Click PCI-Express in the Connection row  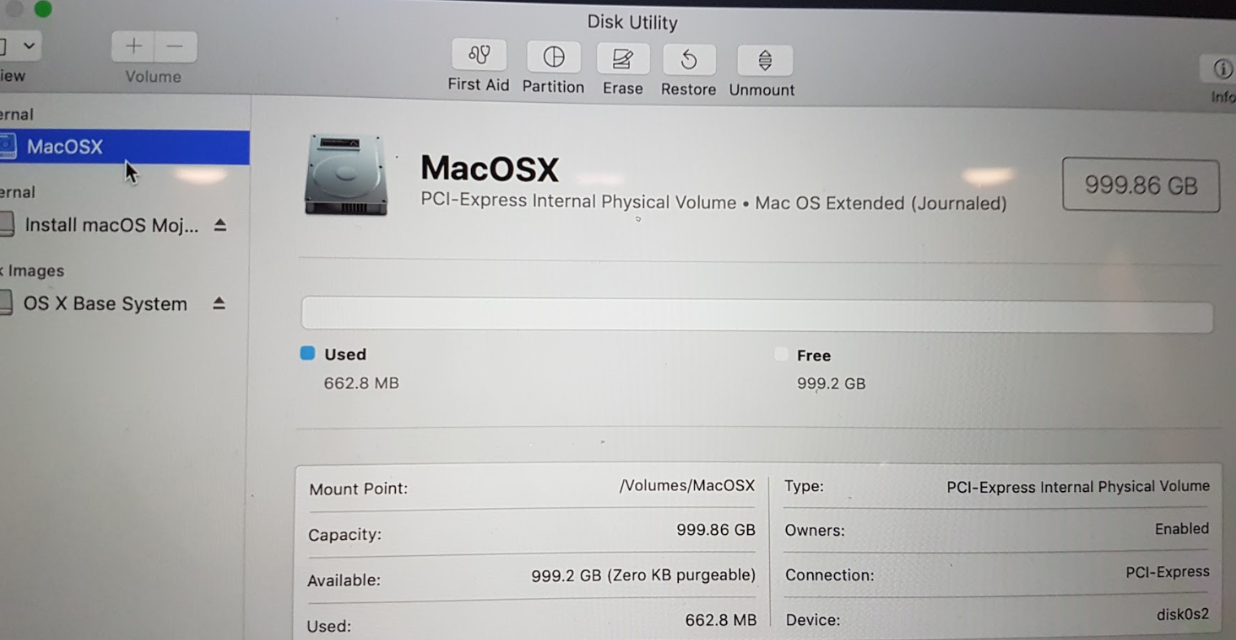1167,573
